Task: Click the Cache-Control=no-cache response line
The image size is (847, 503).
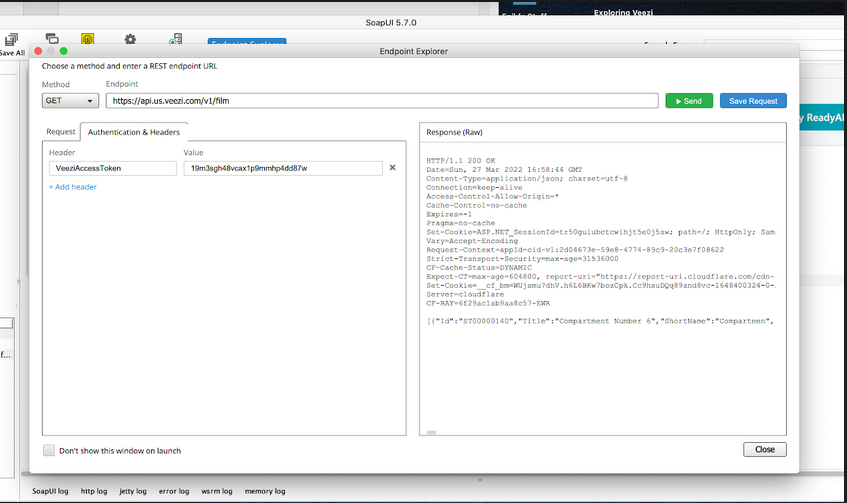Action: point(476,205)
